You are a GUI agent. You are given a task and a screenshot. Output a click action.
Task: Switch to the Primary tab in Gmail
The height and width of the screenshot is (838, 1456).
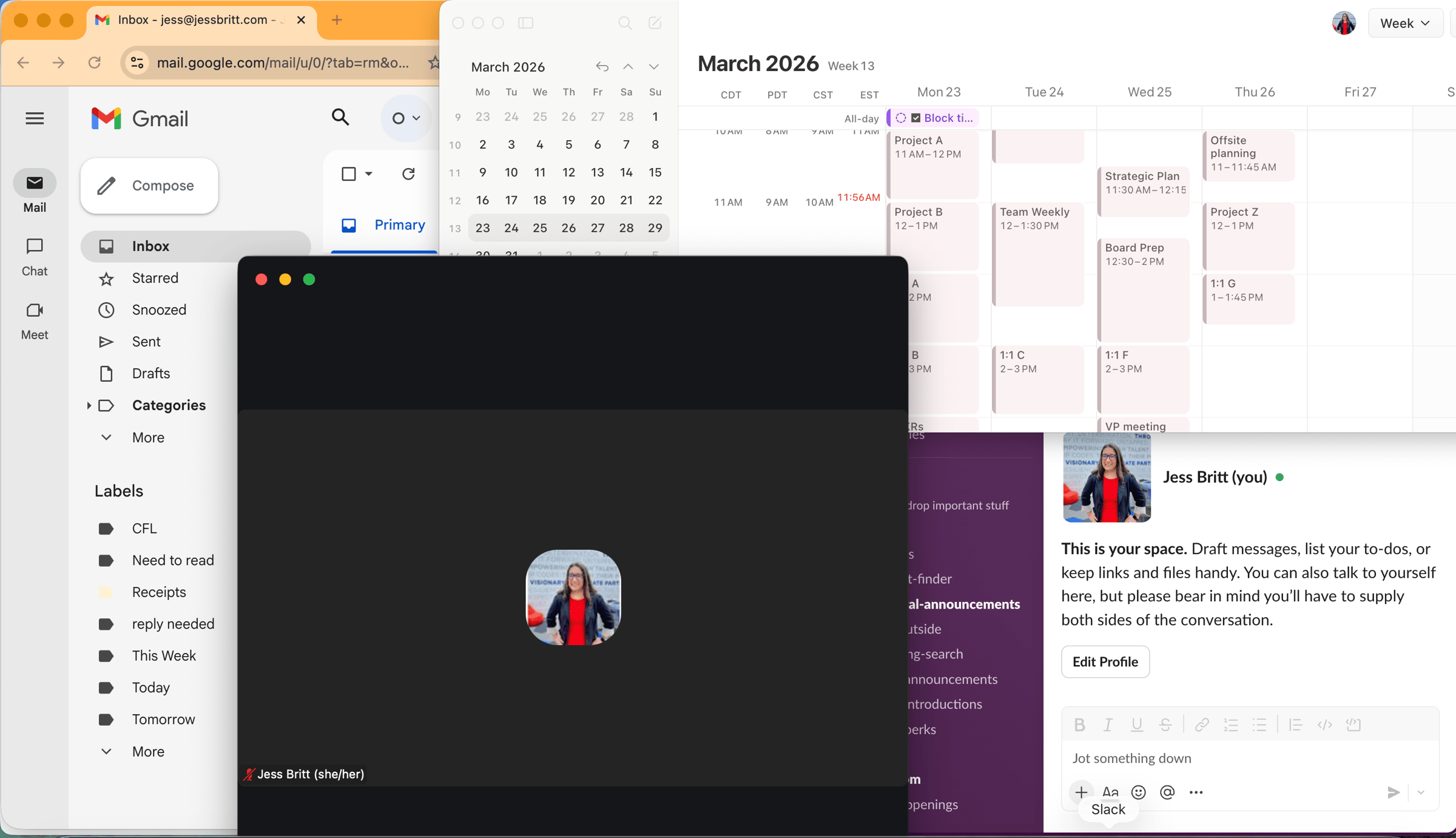pos(399,225)
